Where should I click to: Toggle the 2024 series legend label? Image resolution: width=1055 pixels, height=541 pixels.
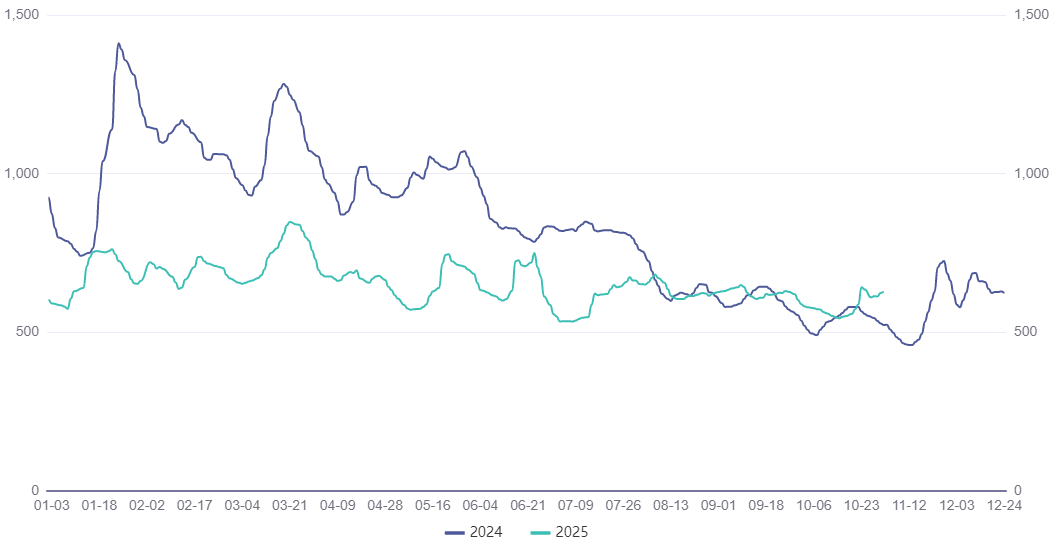(487, 532)
